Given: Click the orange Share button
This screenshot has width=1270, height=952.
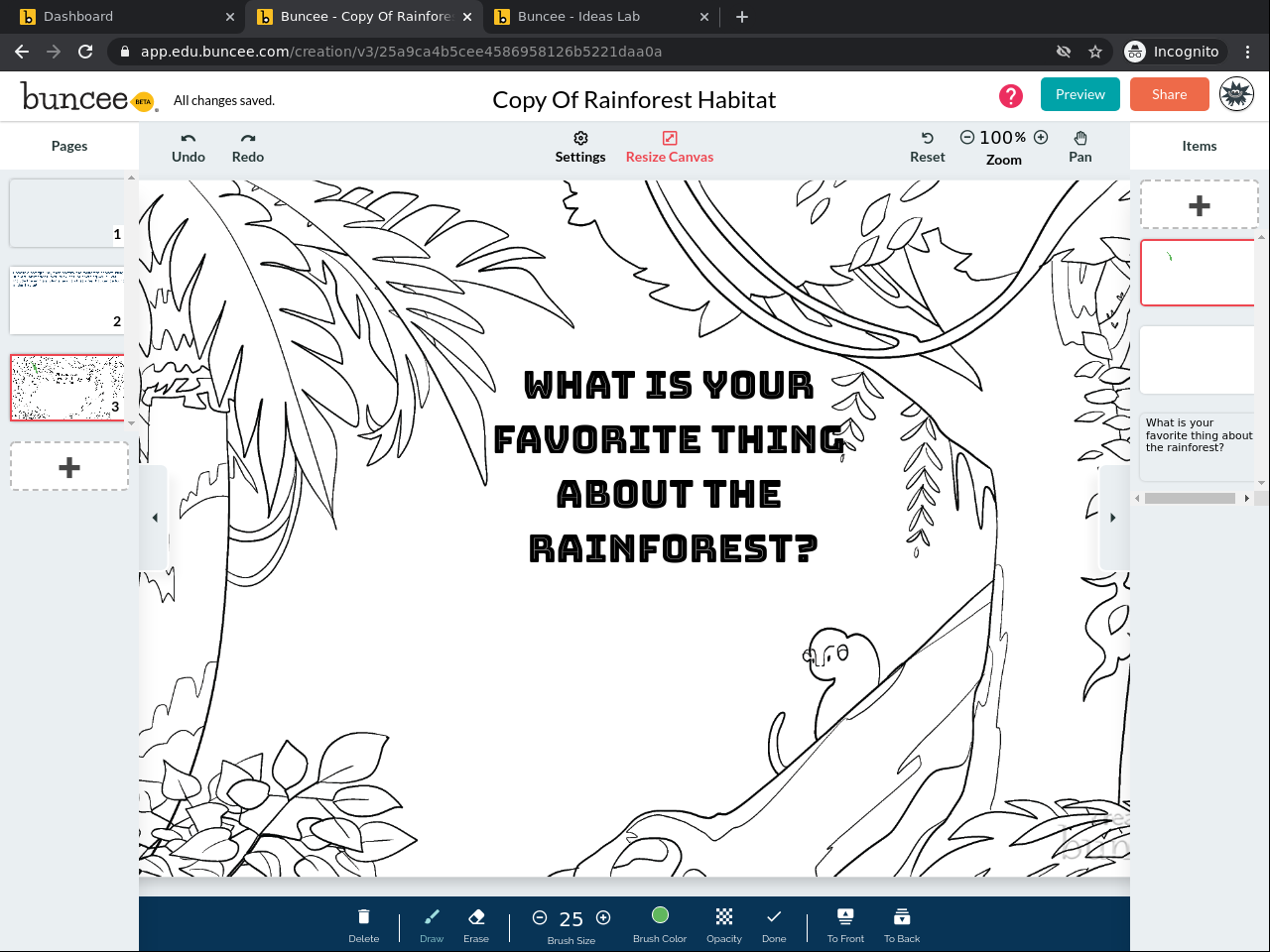Looking at the screenshot, I should (1170, 94).
